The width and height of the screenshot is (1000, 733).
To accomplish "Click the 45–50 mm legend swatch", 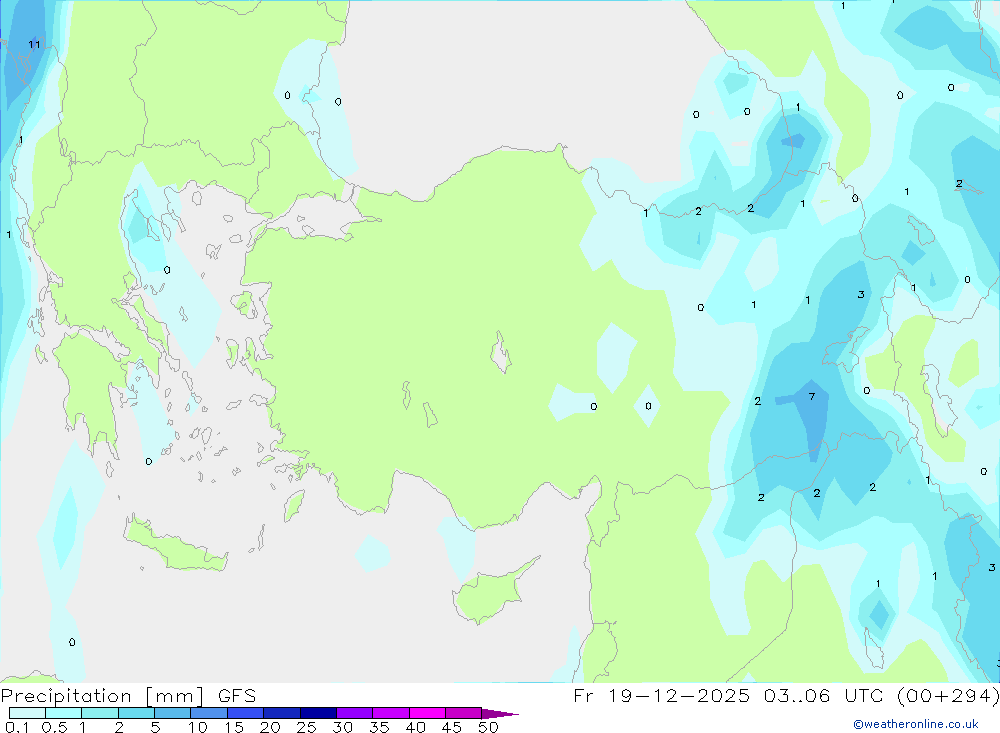I will (464, 713).
